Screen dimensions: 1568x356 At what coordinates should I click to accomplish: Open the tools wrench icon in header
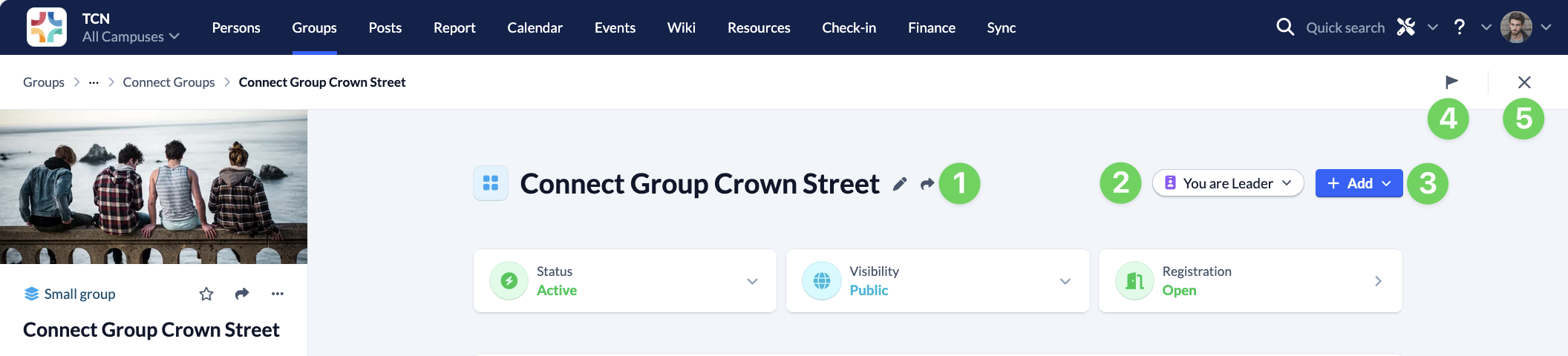pyautogui.click(x=1406, y=27)
